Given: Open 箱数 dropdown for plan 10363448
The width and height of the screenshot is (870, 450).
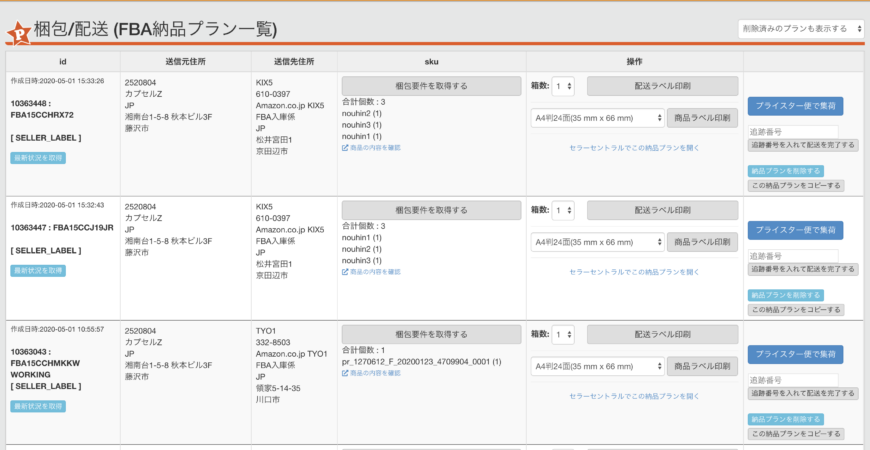Looking at the screenshot, I should 563,86.
